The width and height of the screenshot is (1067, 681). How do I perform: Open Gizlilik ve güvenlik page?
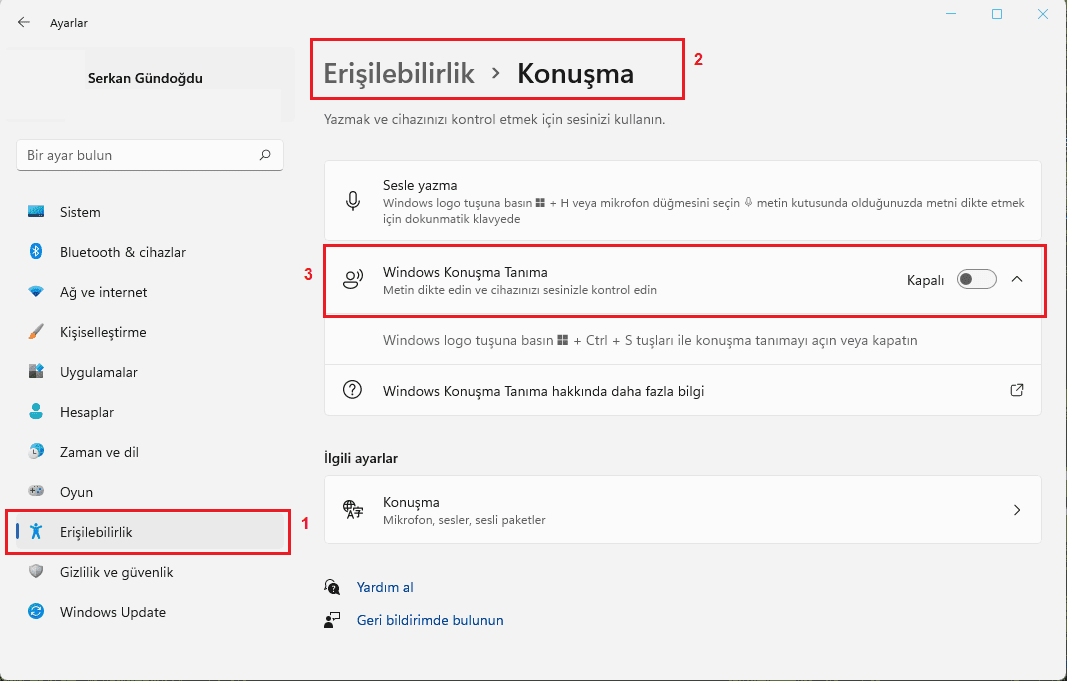[x=150, y=572]
